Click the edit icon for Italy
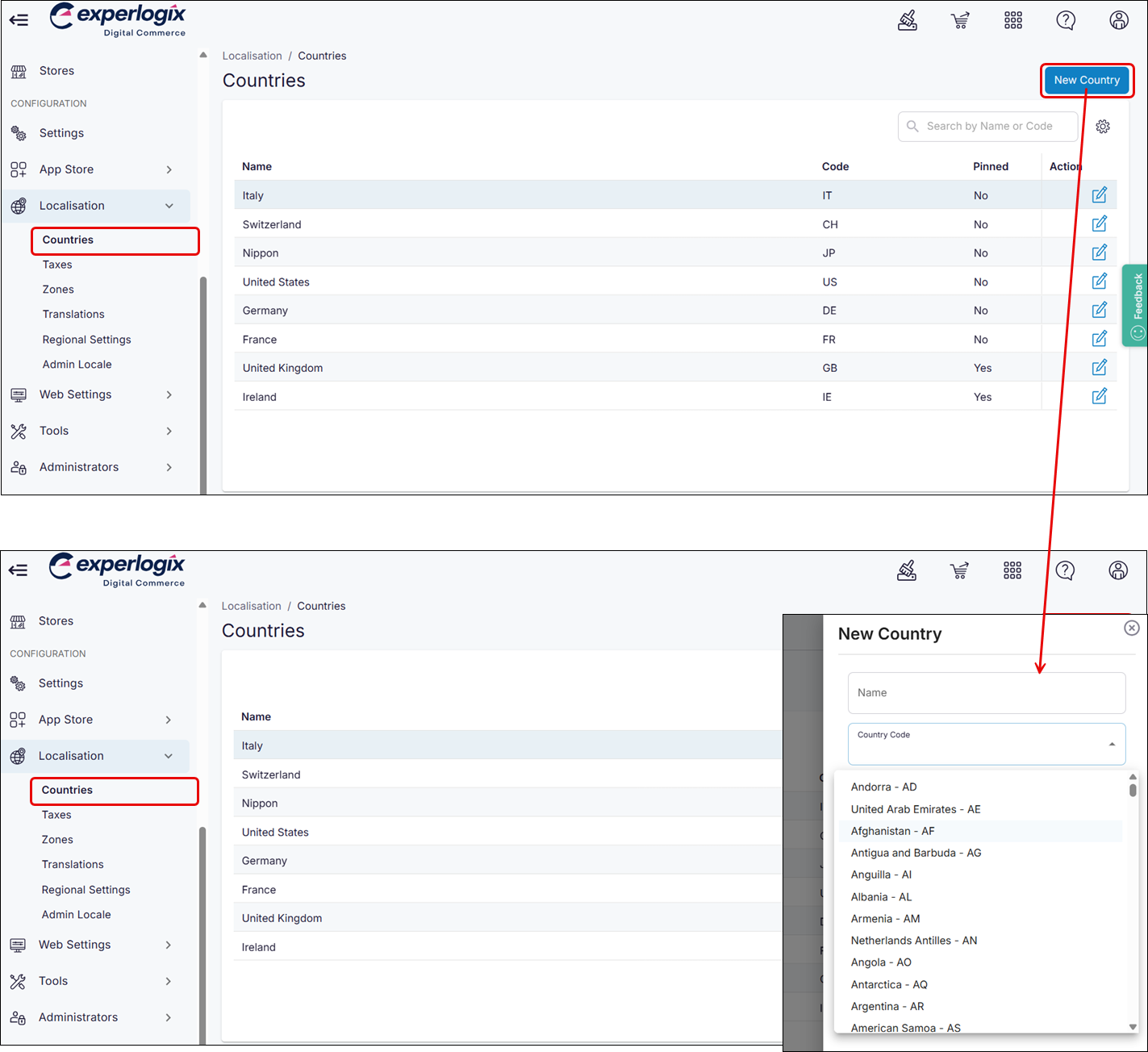 tap(1099, 195)
